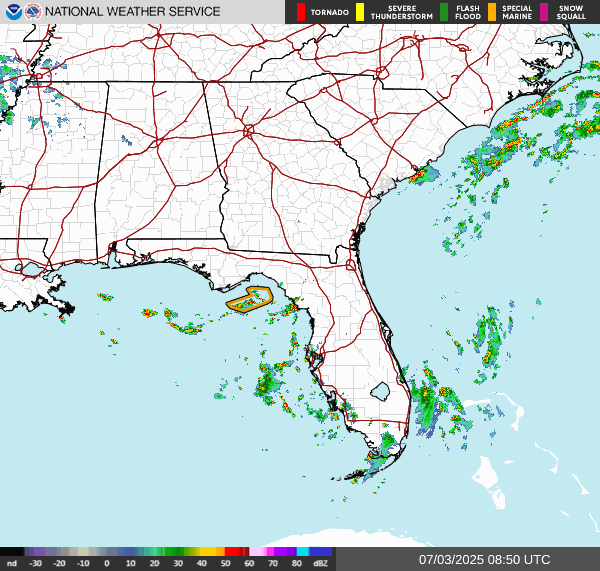Click Lake Okeechobee on the map
The image size is (600, 571).
[x=380, y=392]
